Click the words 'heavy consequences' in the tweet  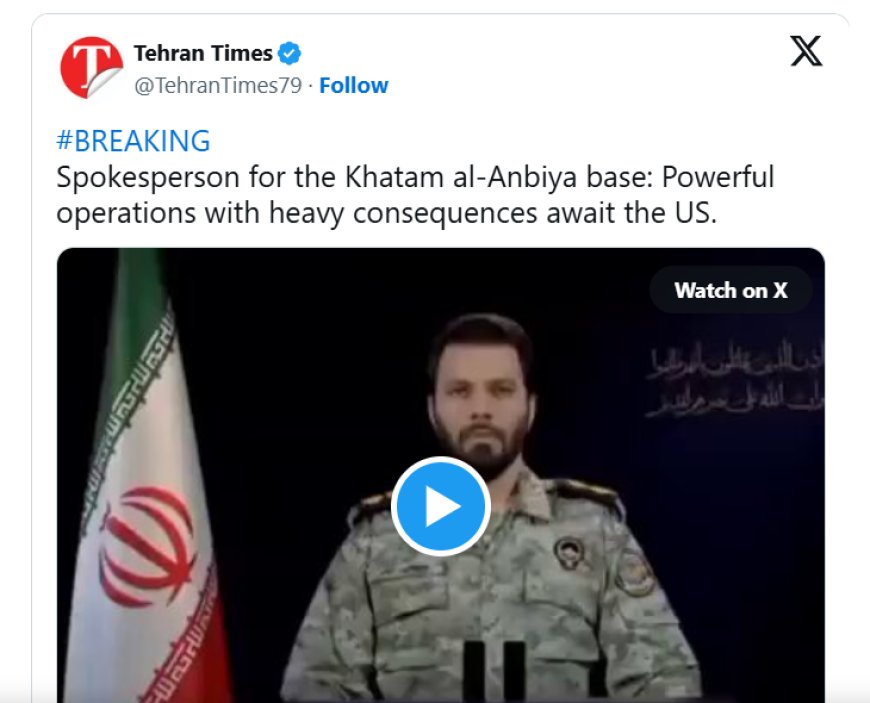pos(403,213)
